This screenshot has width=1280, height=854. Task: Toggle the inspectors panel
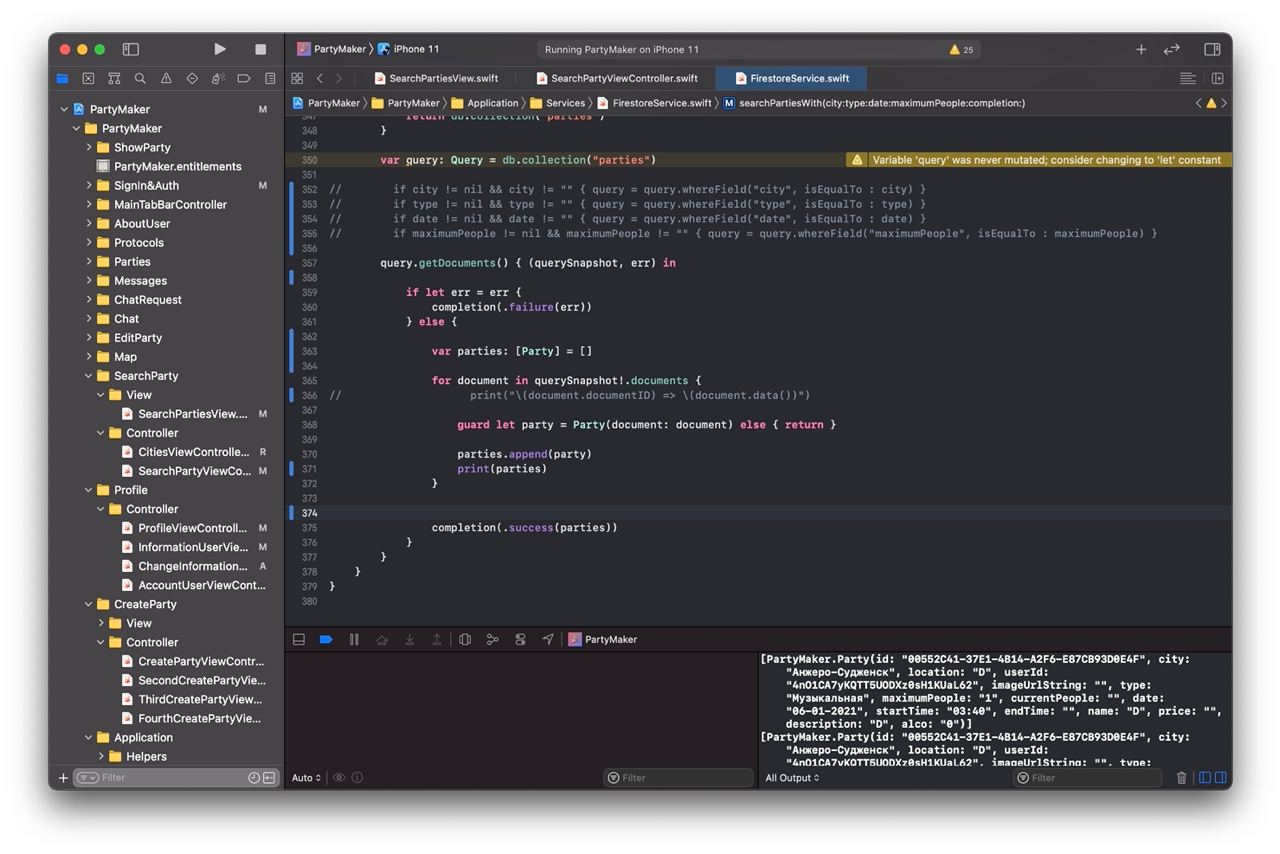(1212, 49)
